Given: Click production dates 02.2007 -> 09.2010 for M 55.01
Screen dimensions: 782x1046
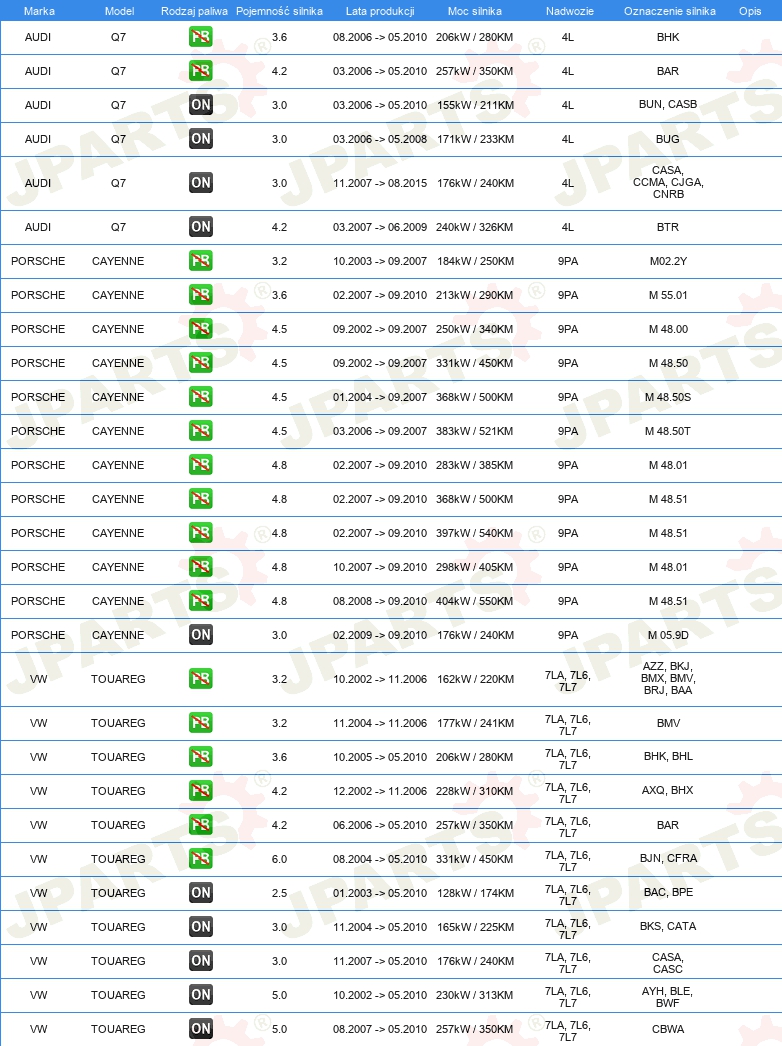Looking at the screenshot, I should pyautogui.click(x=380, y=296).
